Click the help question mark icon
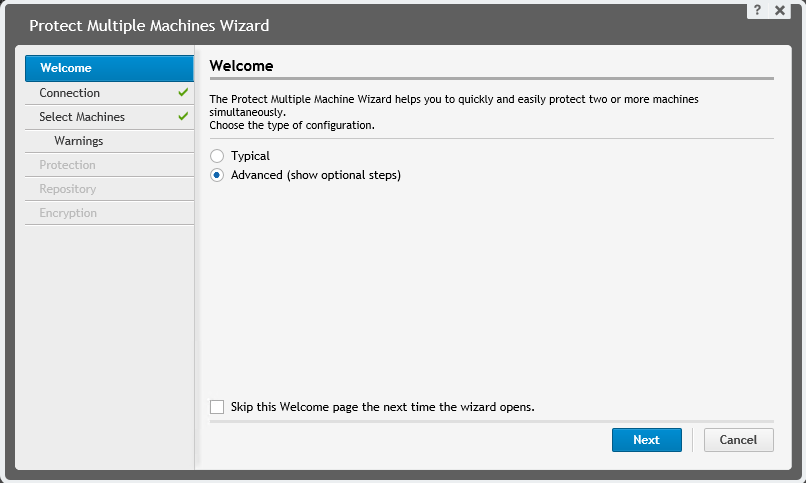The width and height of the screenshot is (806, 483). click(759, 9)
